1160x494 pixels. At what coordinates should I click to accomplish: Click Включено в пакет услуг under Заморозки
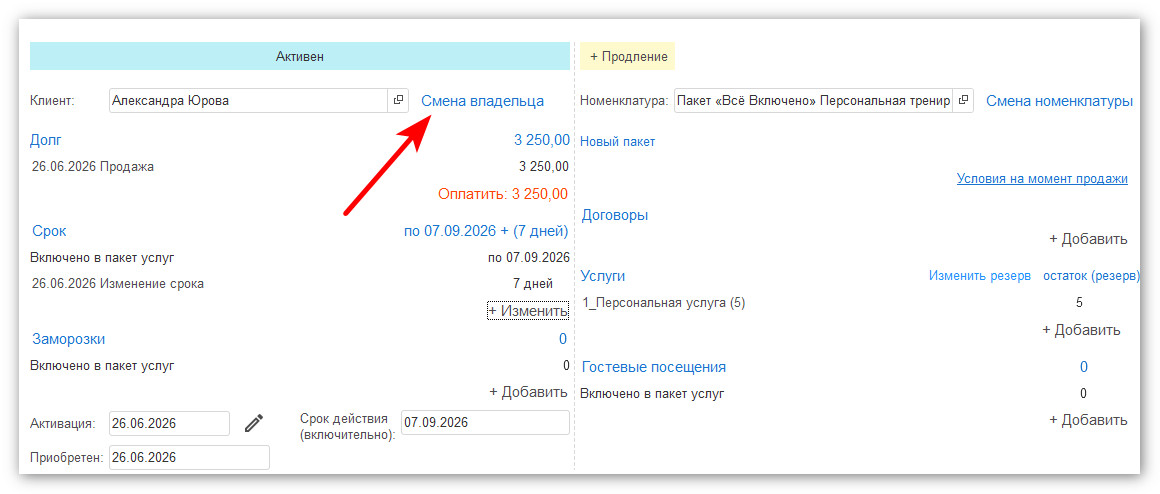click(x=102, y=365)
